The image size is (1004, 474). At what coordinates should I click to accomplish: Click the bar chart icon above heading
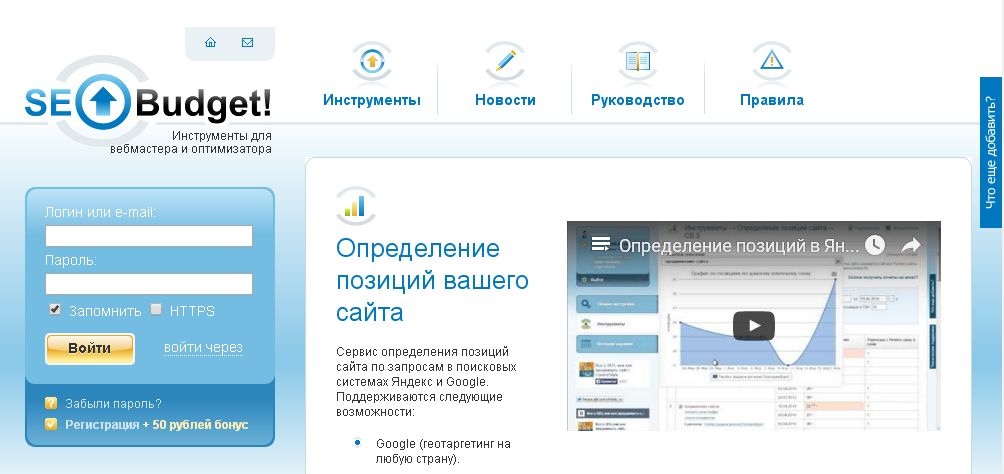(x=354, y=206)
